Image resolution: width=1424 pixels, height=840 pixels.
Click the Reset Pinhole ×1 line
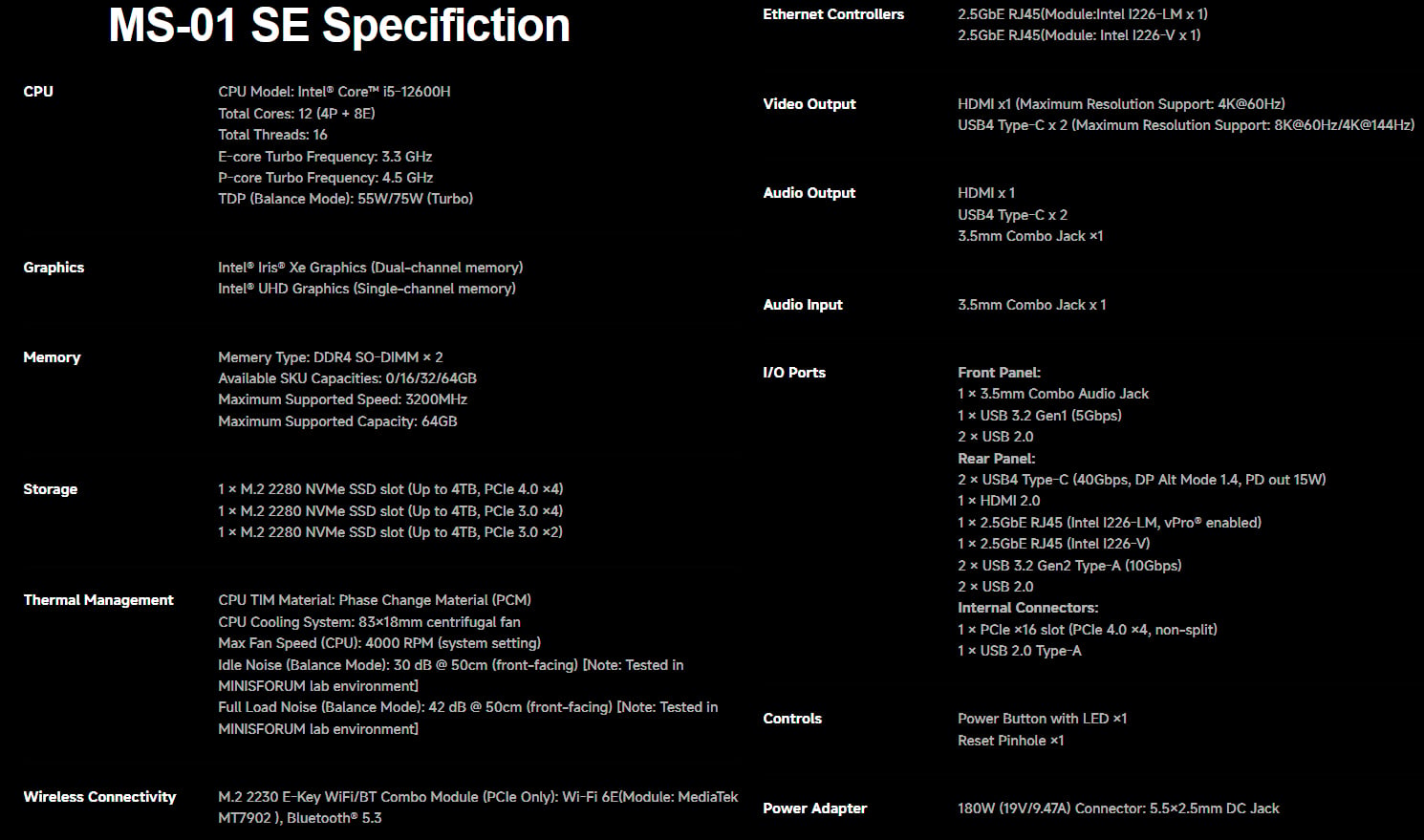click(1010, 741)
